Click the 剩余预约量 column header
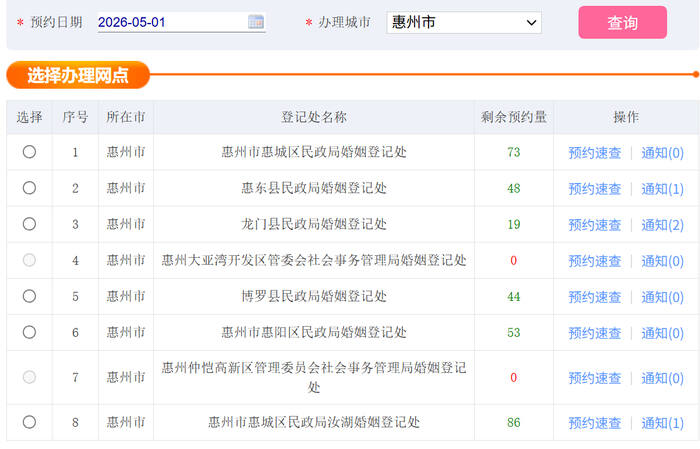This screenshot has width=700, height=449. click(514, 117)
